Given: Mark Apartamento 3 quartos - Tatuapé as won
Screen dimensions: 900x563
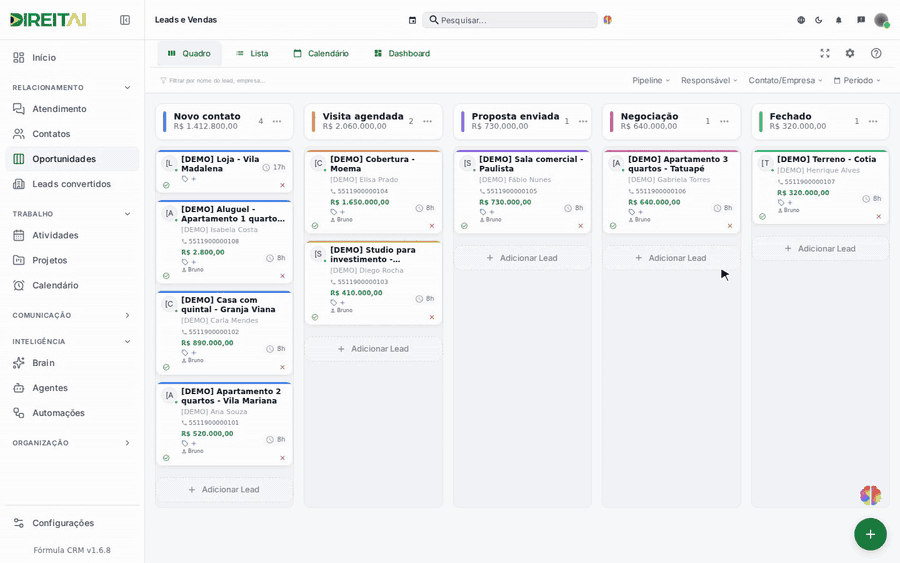Looking at the screenshot, I should click(613, 226).
